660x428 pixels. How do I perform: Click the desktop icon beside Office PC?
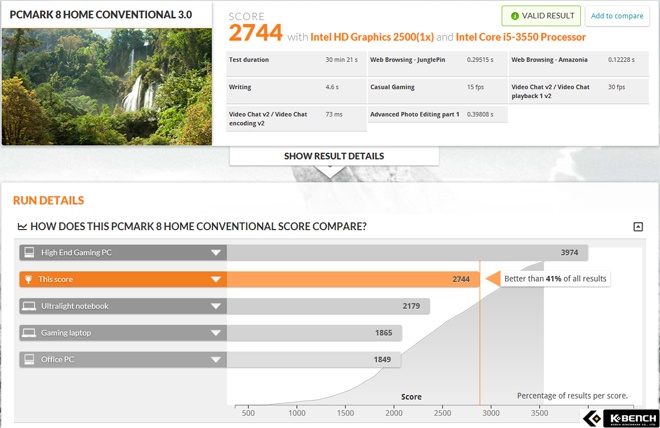click(29, 359)
